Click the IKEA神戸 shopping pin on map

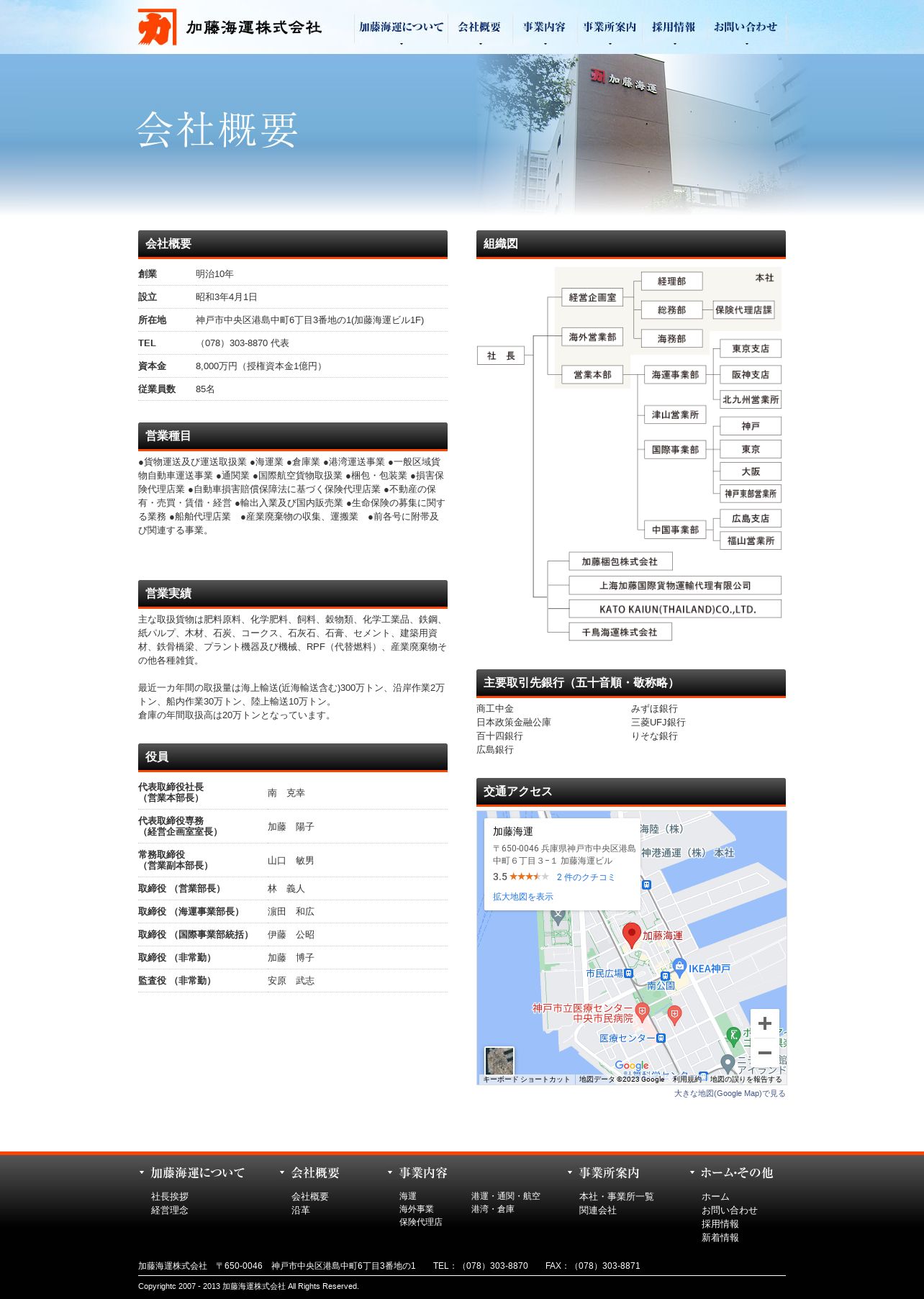(x=679, y=968)
